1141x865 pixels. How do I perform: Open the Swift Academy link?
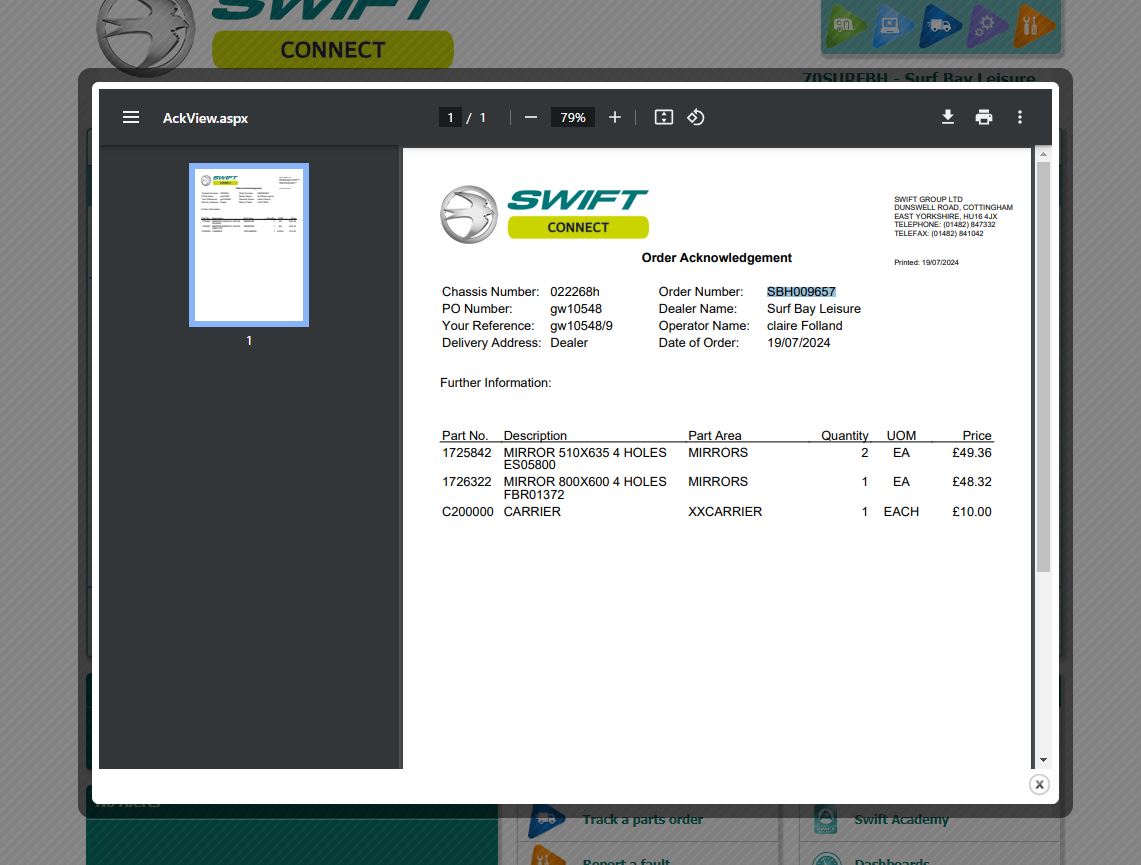[901, 819]
